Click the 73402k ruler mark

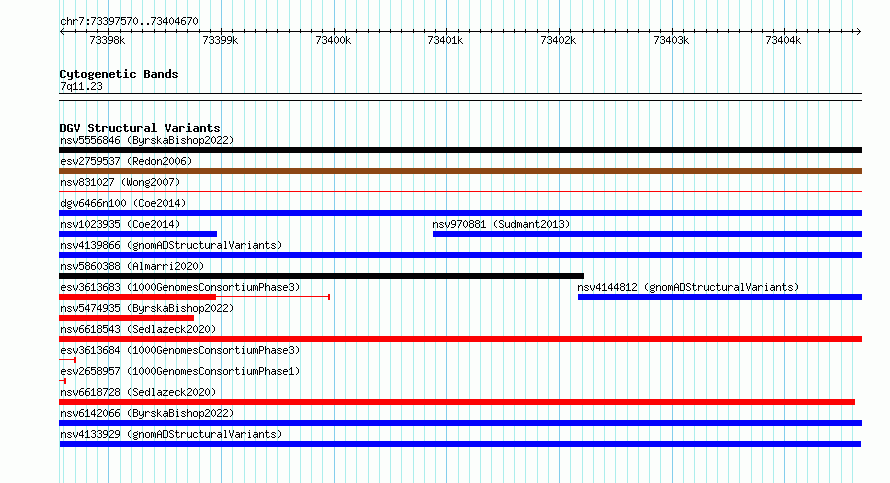(x=559, y=40)
